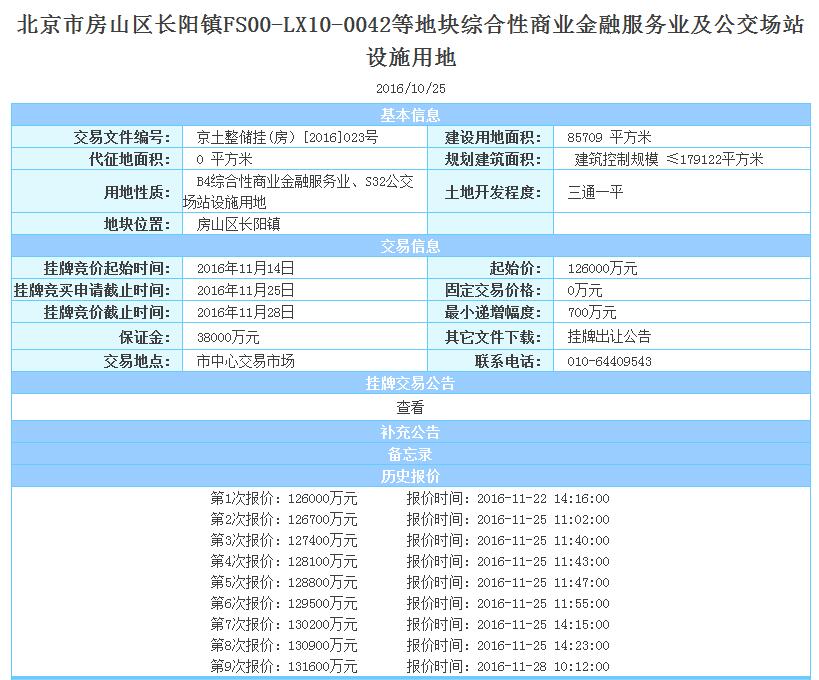The image size is (819, 680).
Task: Click the first bid record 第1次报价
Action: [x=283, y=499]
